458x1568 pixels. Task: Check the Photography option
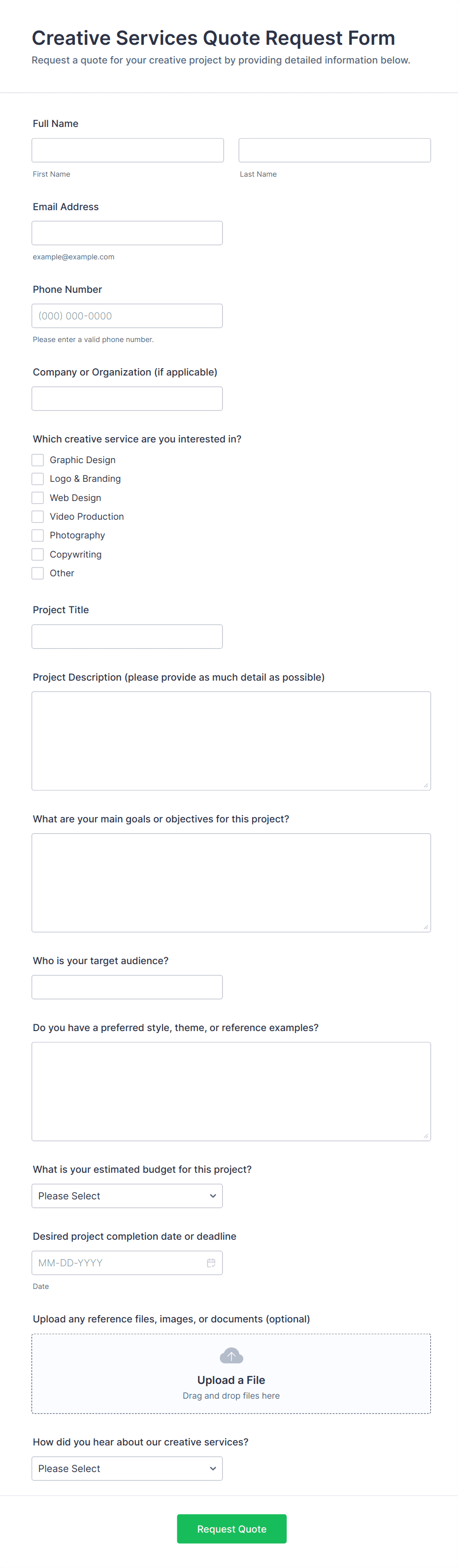[38, 535]
